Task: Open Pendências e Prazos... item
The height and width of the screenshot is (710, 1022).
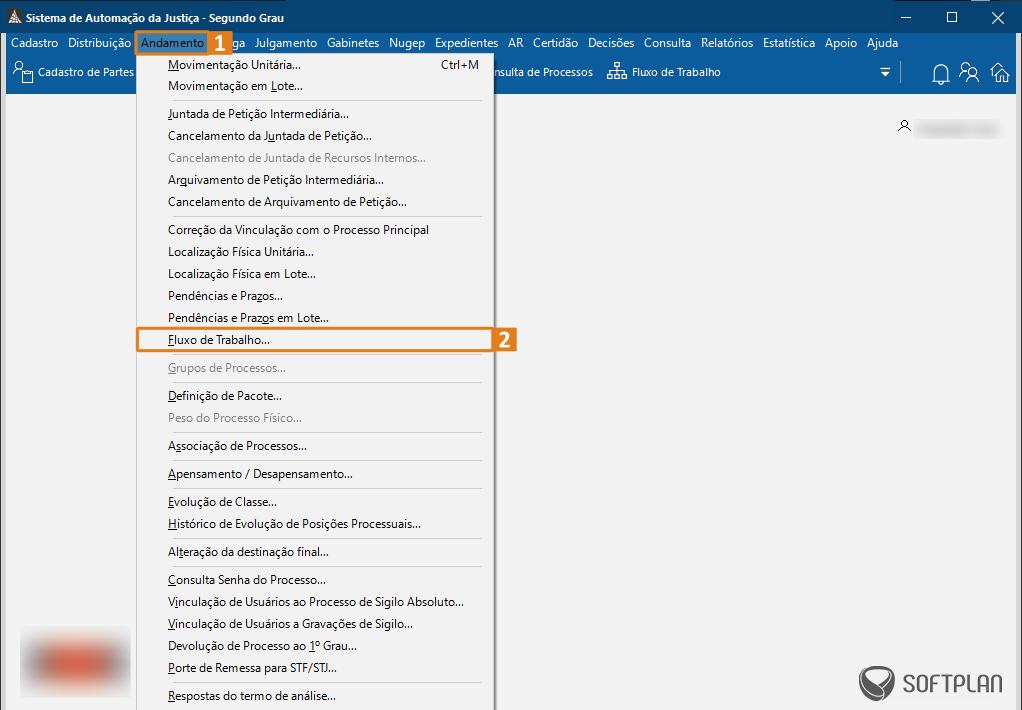Action: pos(225,296)
